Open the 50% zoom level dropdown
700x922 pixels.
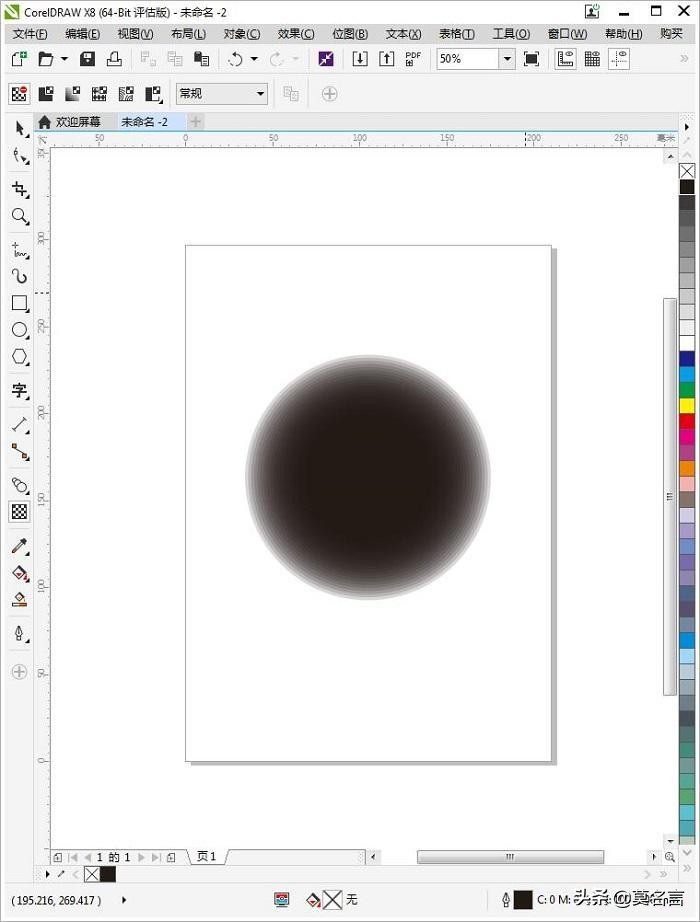506,59
